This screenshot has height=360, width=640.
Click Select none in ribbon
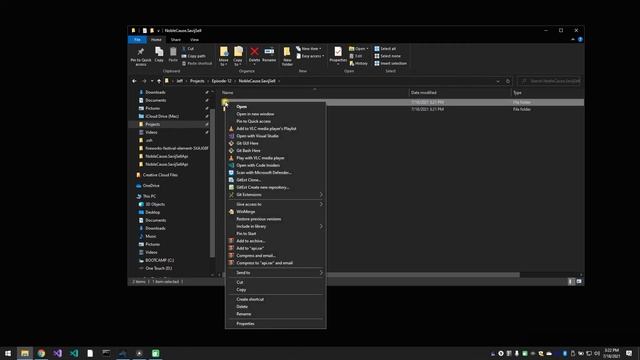387,56
